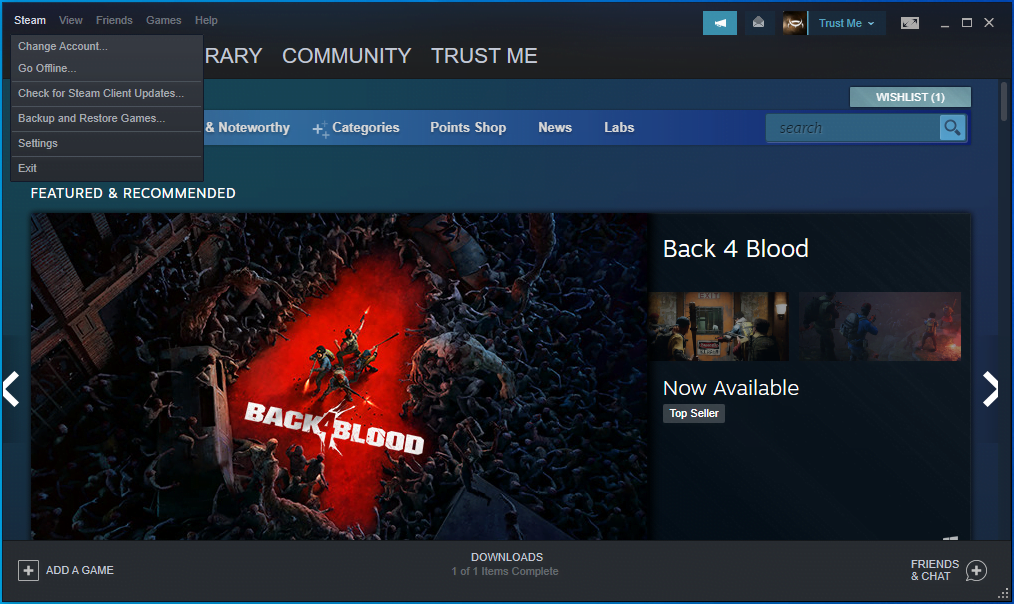Click the Add a Game label
1014x604 pixels.
pos(80,570)
